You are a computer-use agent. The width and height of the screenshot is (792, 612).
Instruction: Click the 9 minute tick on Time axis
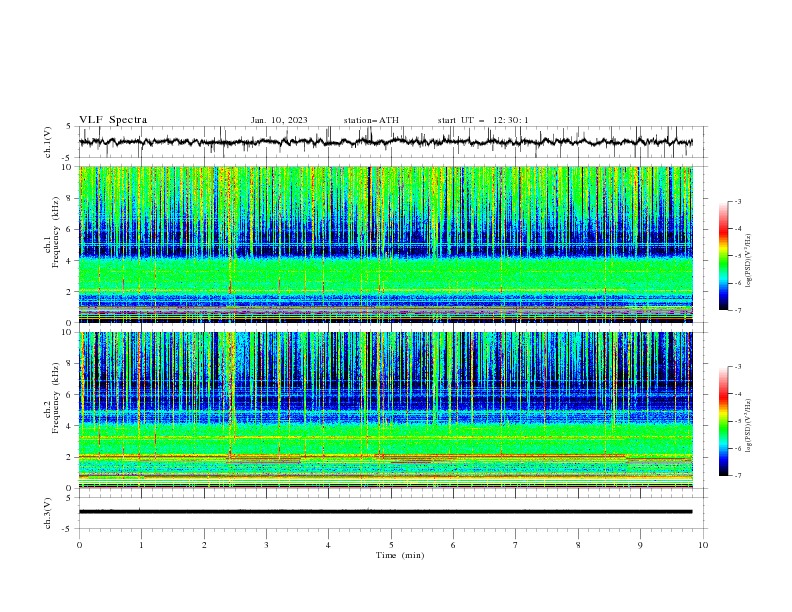pos(640,545)
